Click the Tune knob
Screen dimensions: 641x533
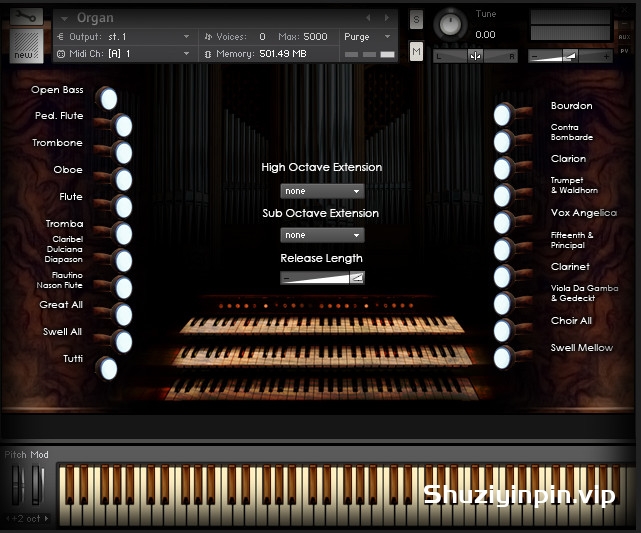tap(450, 23)
